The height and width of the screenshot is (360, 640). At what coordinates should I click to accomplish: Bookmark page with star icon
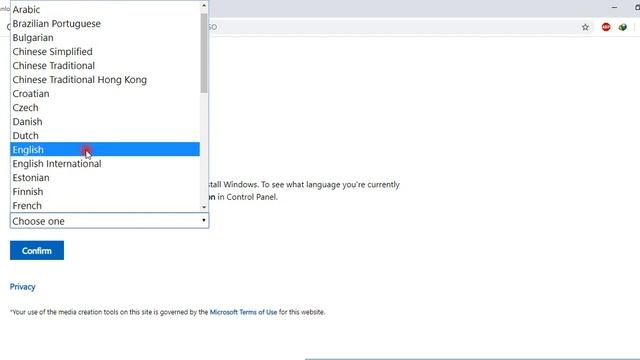click(585, 27)
